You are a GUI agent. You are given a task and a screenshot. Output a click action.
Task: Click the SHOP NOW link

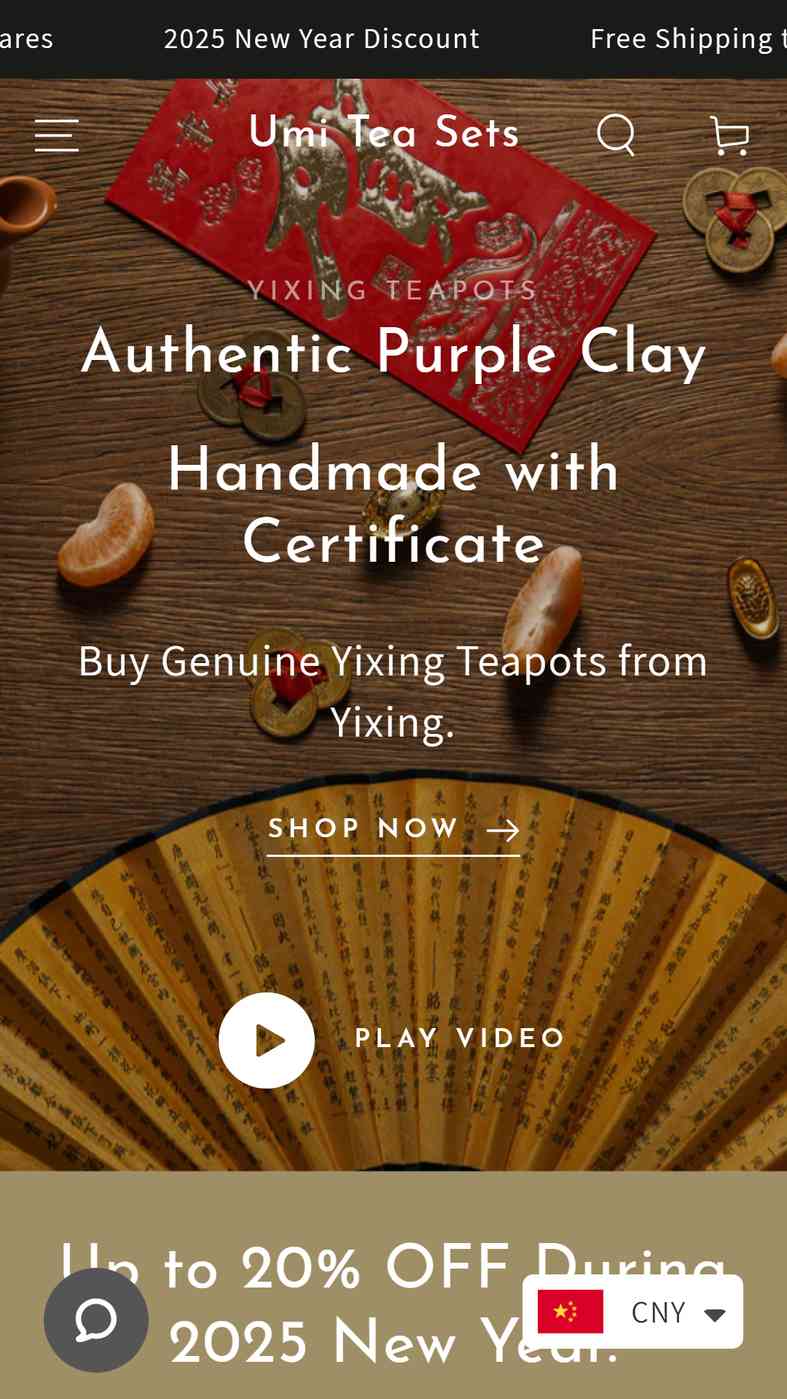(x=393, y=829)
